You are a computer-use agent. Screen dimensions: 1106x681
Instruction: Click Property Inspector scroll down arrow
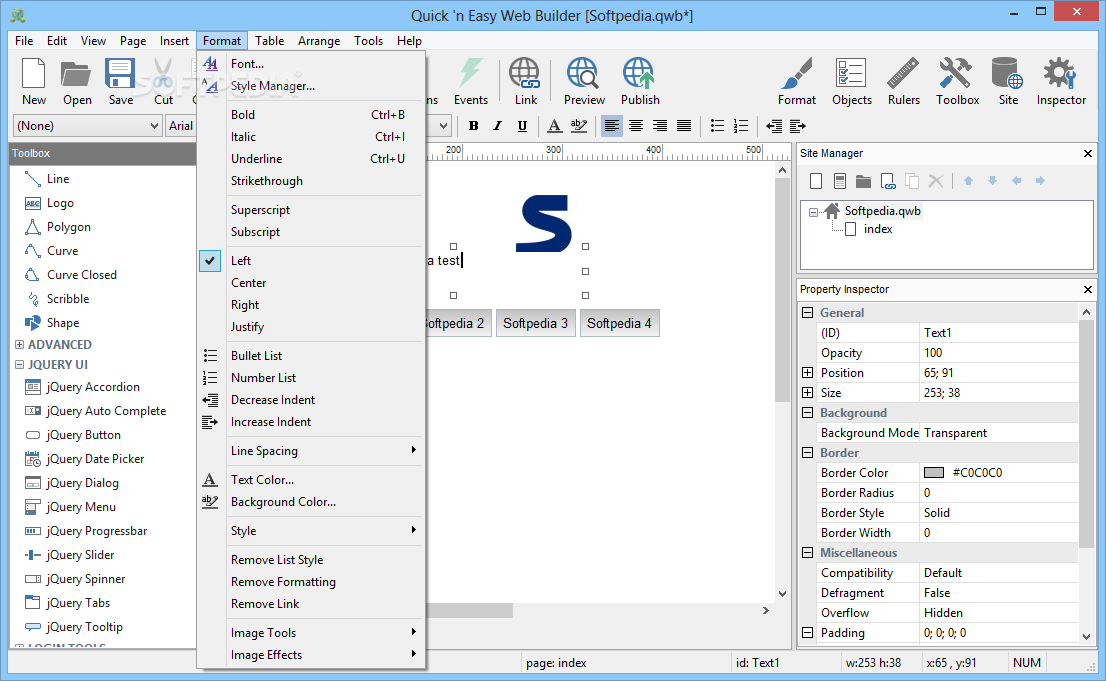tap(1086, 637)
